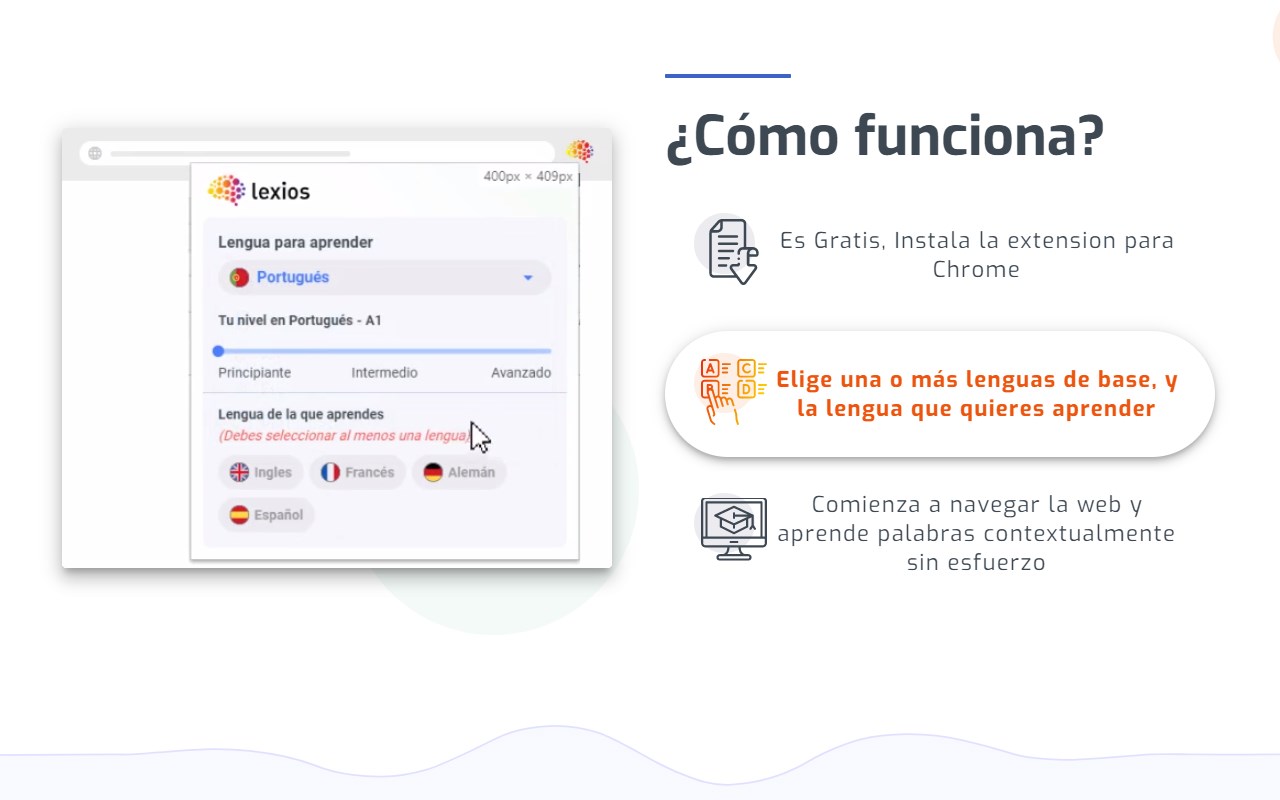
Task: Click the browser address bar field
Action: [x=317, y=153]
